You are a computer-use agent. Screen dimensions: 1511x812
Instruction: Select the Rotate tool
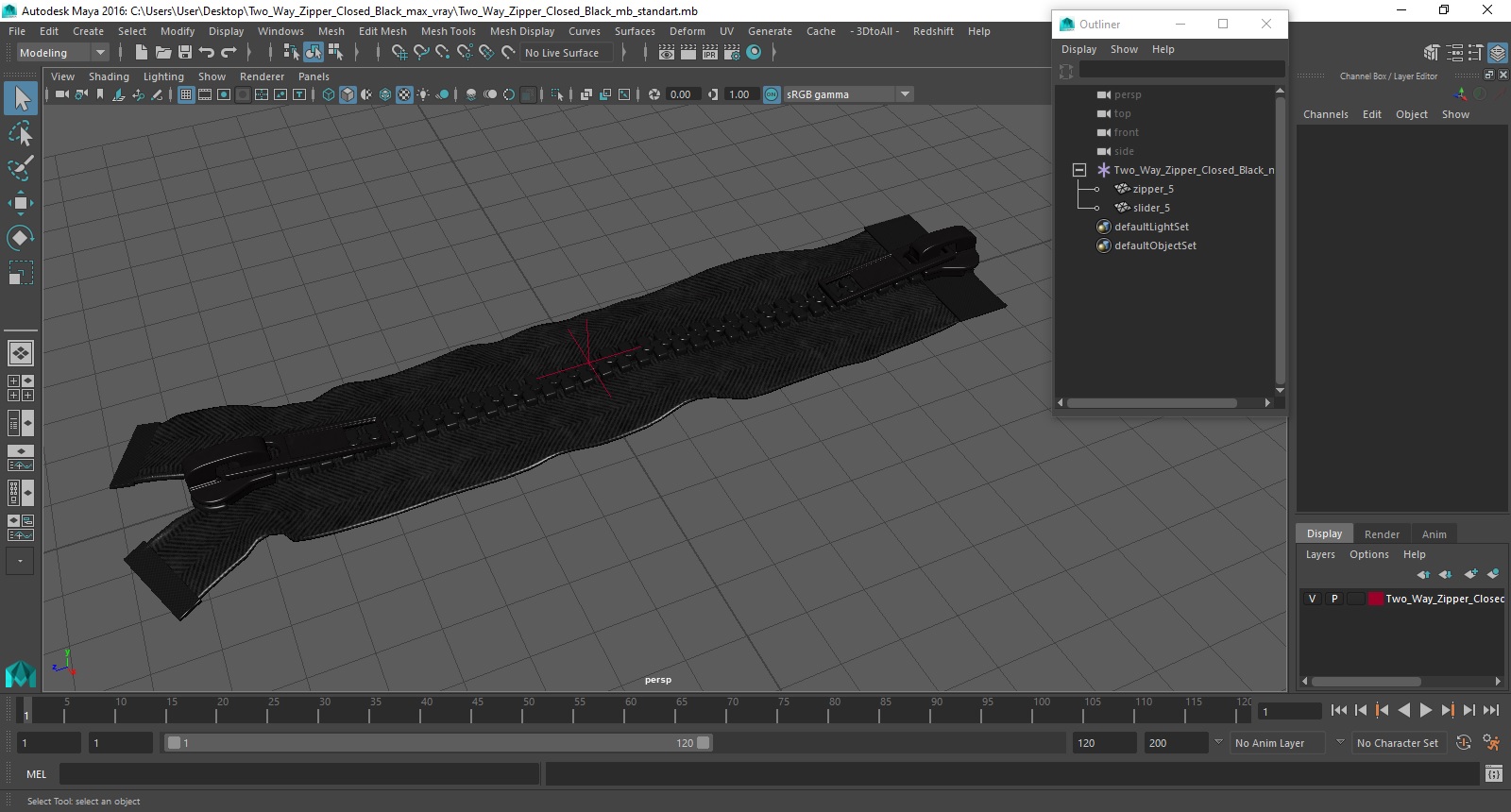pos(20,237)
